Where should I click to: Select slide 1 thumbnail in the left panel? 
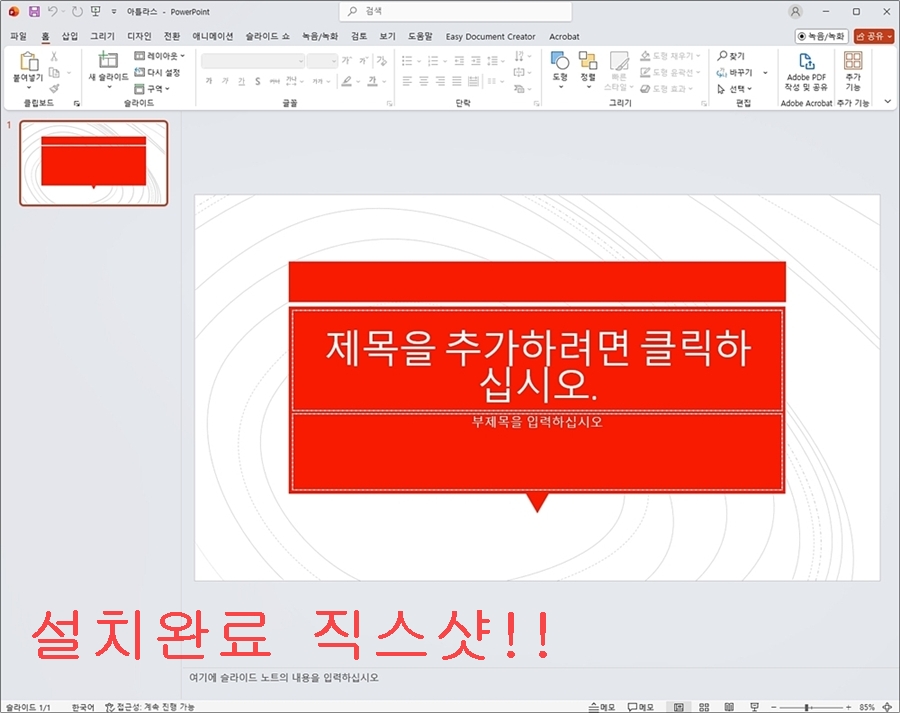click(93, 163)
